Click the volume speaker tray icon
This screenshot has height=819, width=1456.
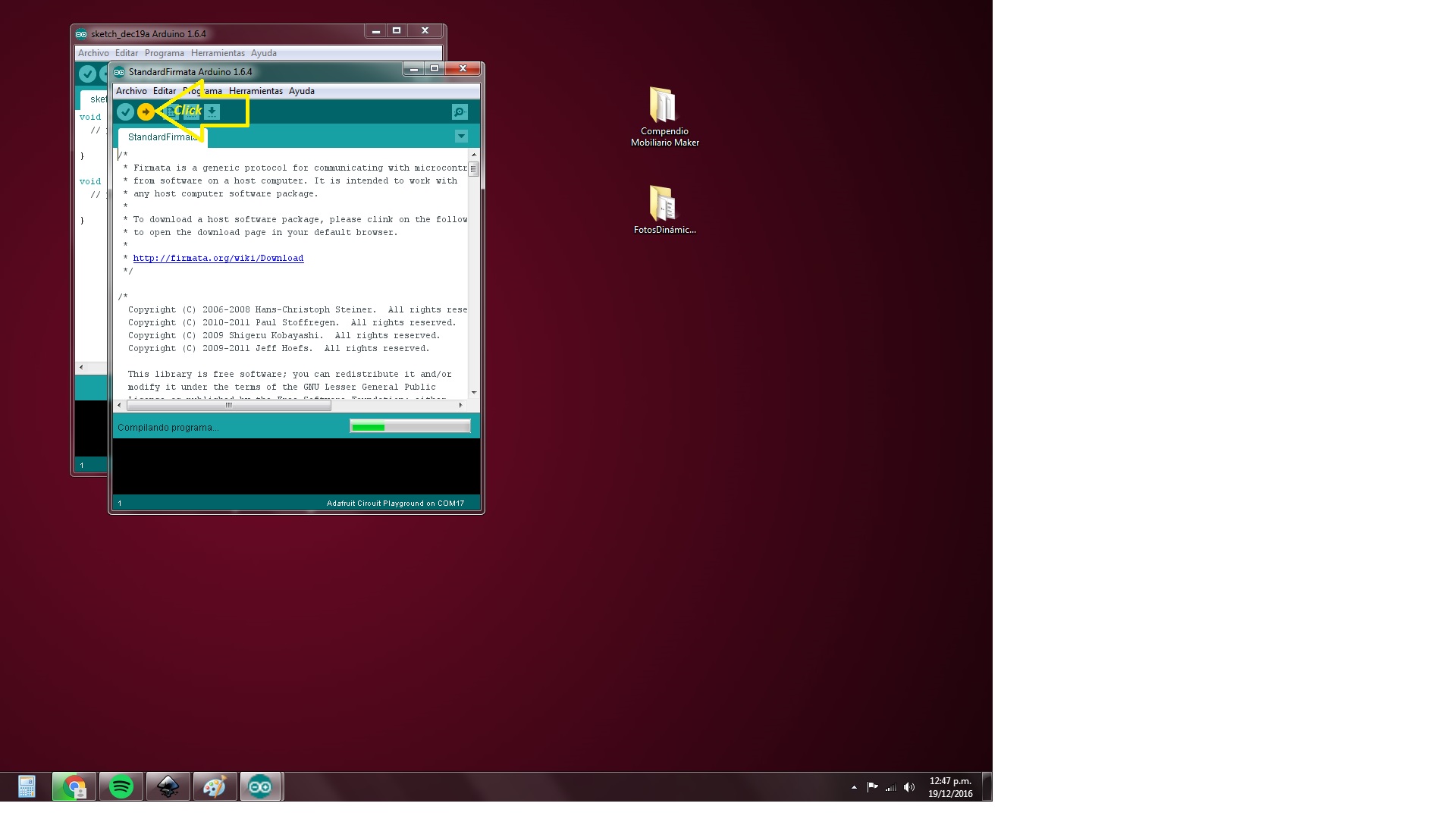pyautogui.click(x=909, y=787)
